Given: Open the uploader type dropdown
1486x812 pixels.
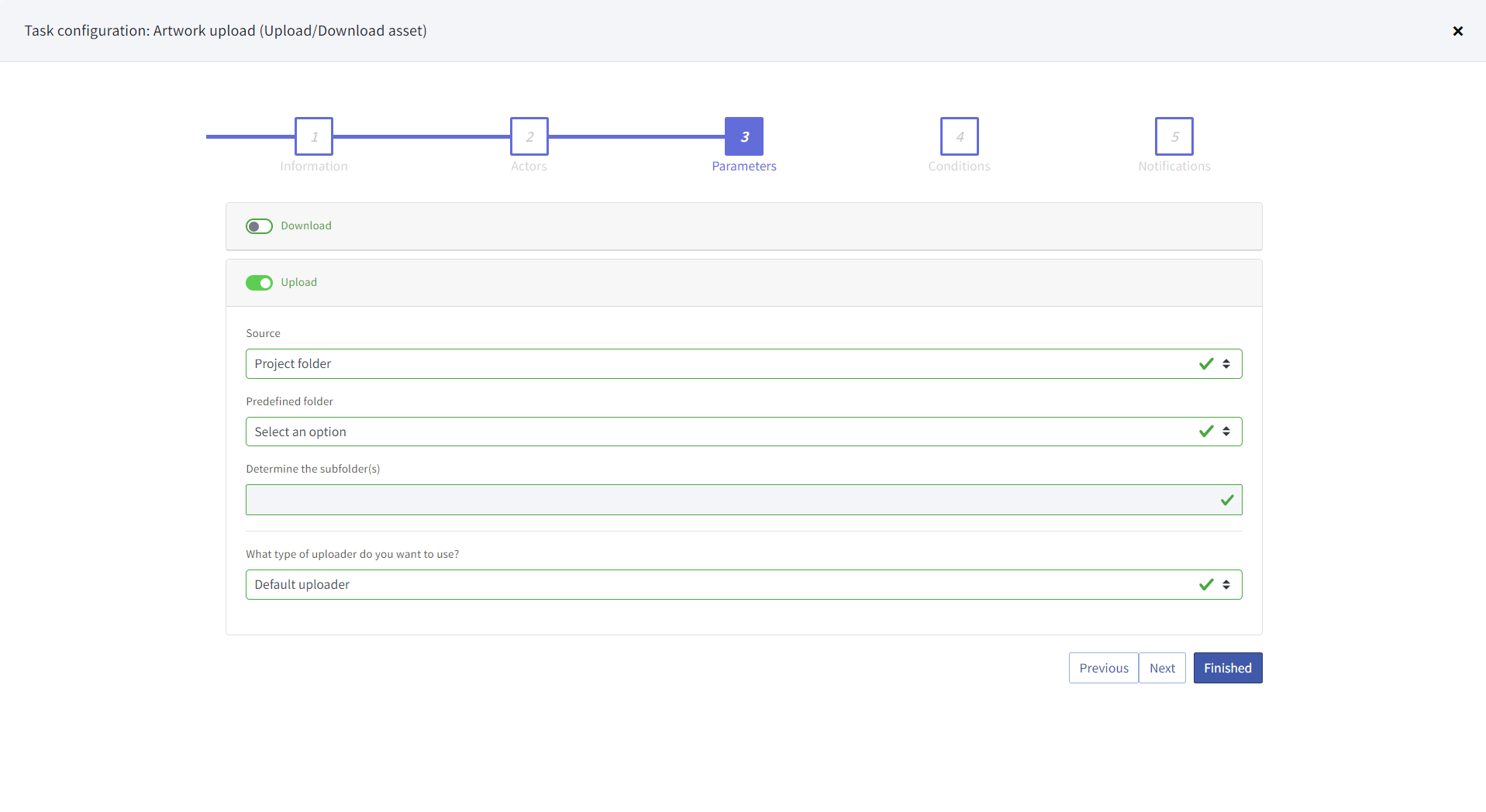Looking at the screenshot, I should tap(721, 585).
